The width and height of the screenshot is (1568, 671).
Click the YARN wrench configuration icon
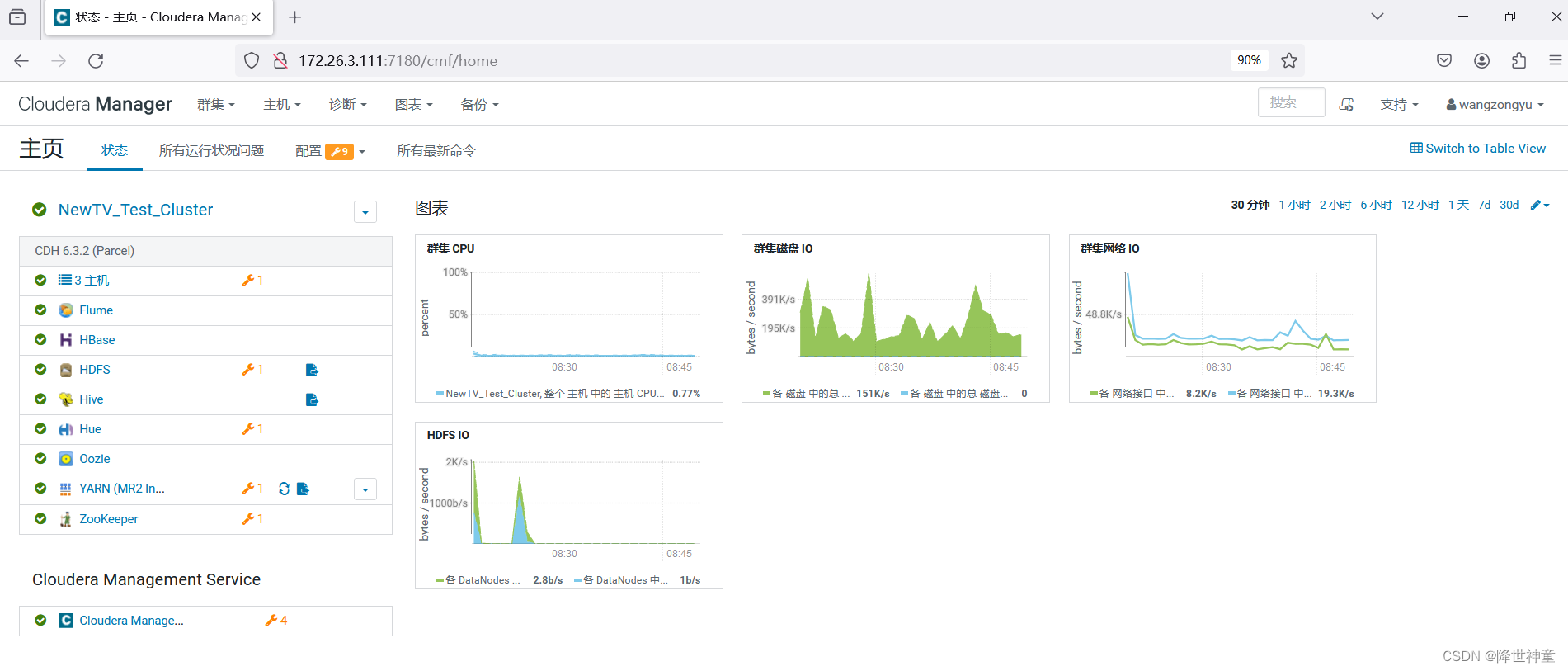click(247, 489)
